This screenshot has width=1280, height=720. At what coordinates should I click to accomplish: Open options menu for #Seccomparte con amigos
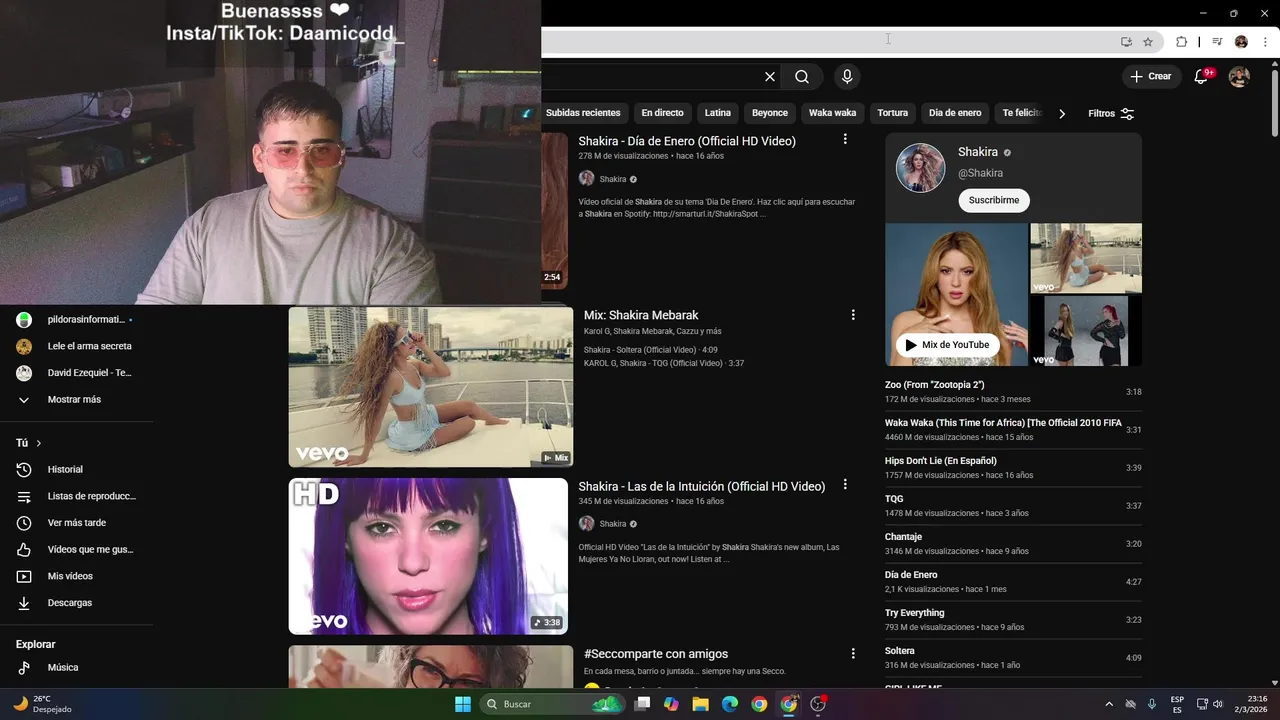[x=853, y=654]
